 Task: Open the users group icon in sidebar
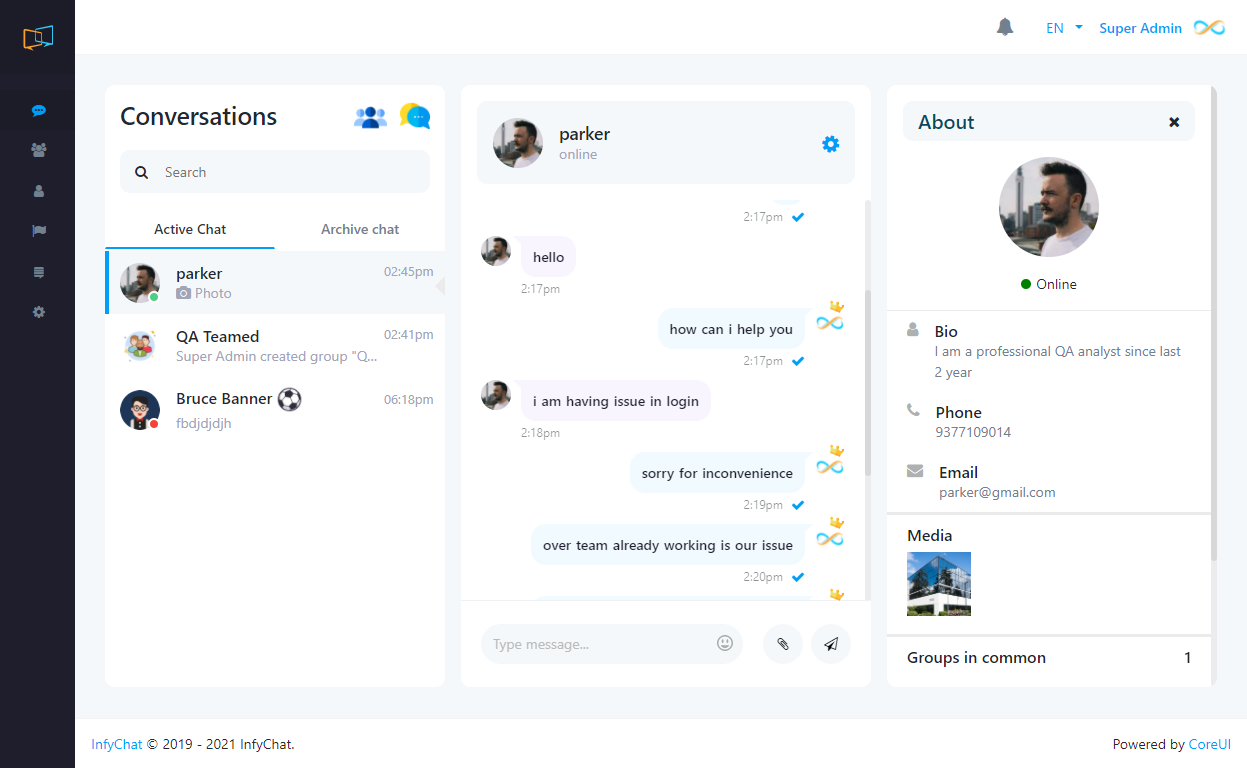coord(39,150)
